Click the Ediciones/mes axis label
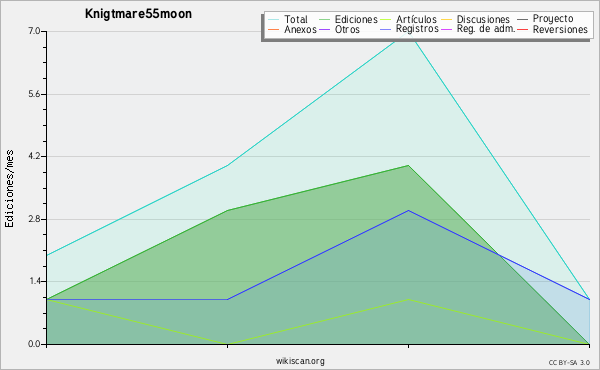The image size is (600, 370). click(x=9, y=188)
